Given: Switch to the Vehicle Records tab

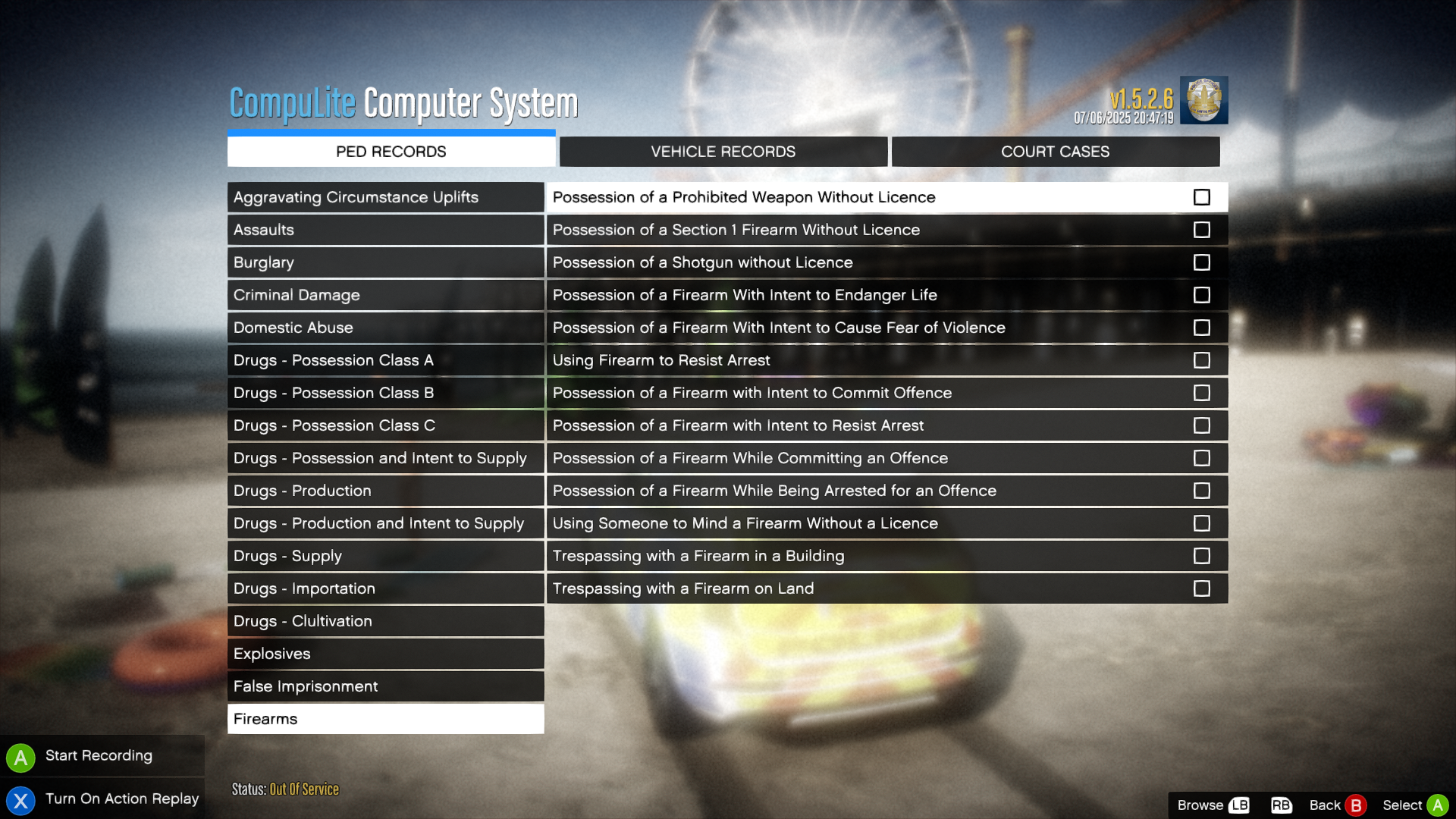Looking at the screenshot, I should click(723, 152).
